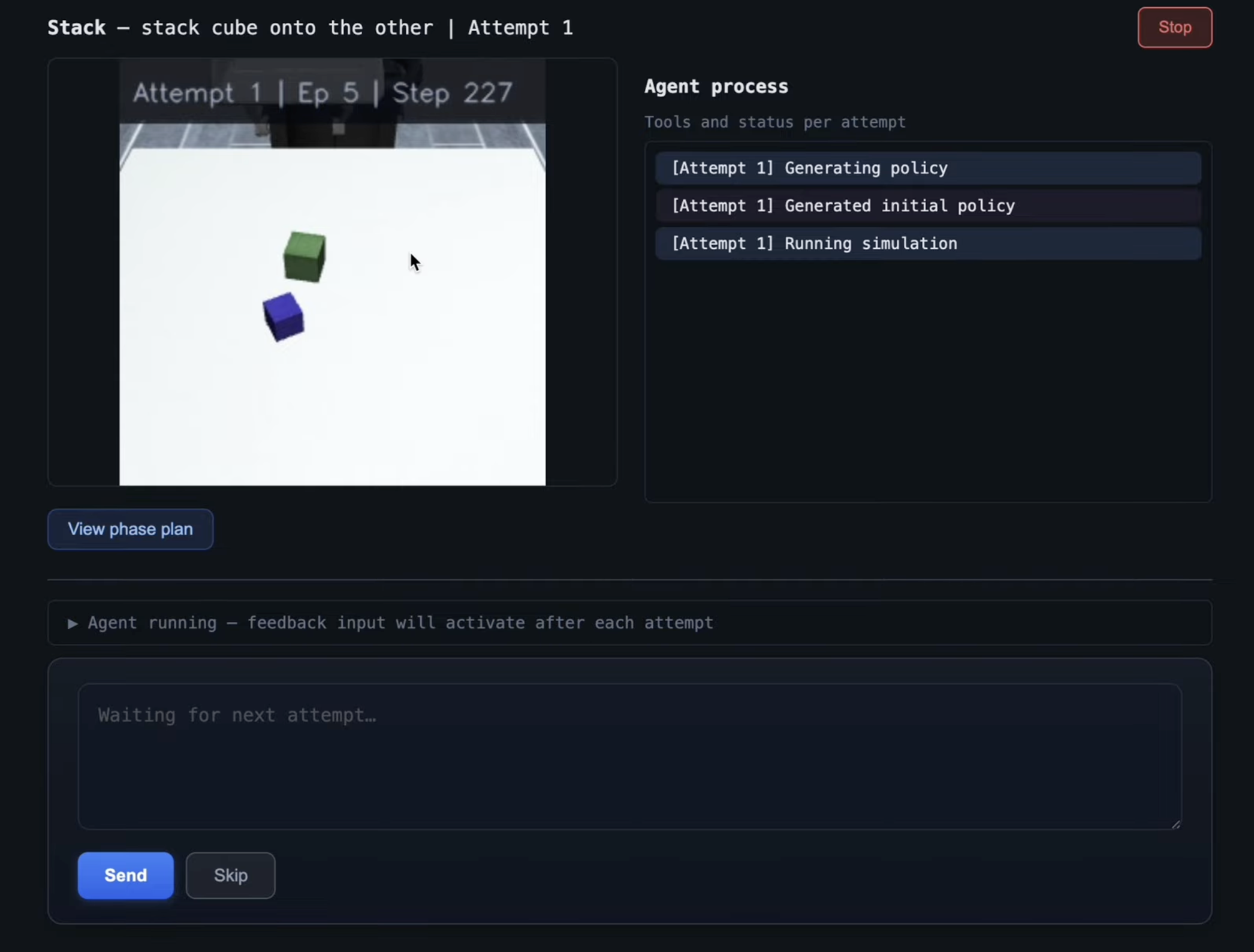
Task: Click inside the Waiting for next attempt field
Action: click(x=629, y=755)
